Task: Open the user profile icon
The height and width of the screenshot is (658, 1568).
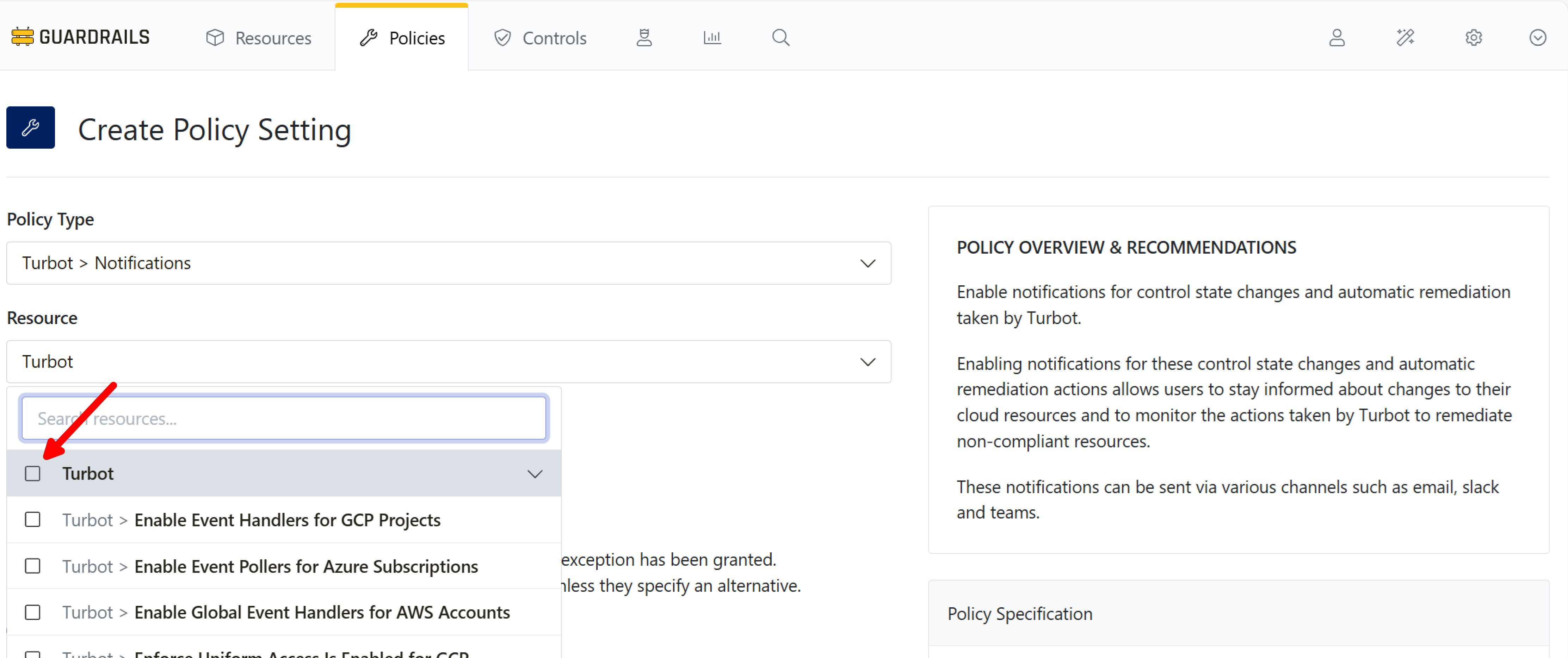Action: coord(1336,38)
